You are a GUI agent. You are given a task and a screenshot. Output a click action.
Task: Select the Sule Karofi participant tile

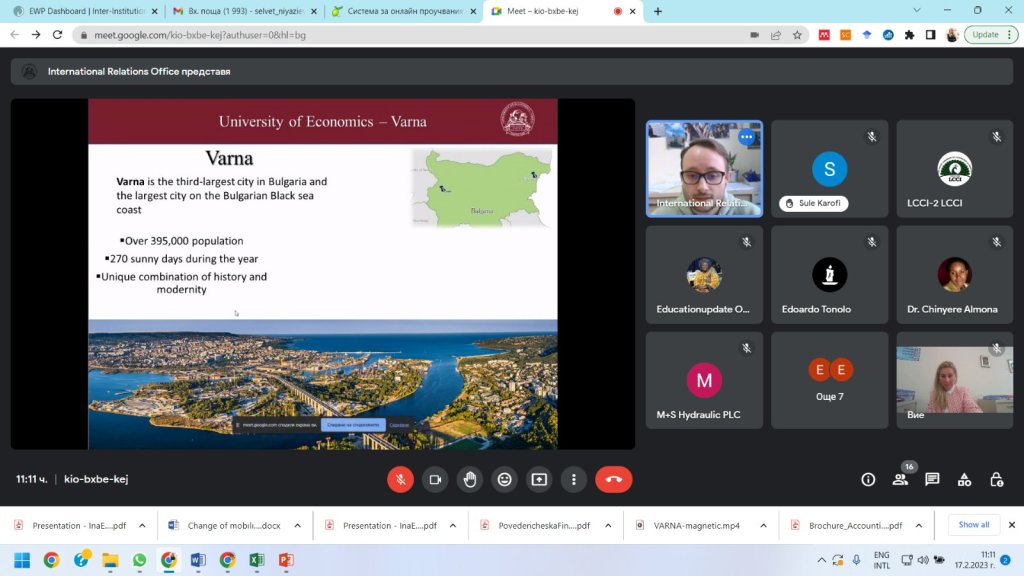tap(829, 168)
